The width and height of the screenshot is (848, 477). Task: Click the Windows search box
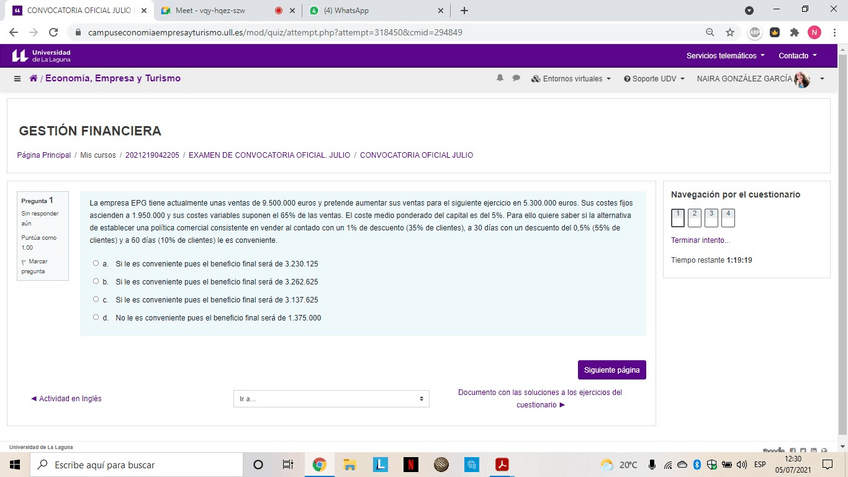click(x=136, y=465)
